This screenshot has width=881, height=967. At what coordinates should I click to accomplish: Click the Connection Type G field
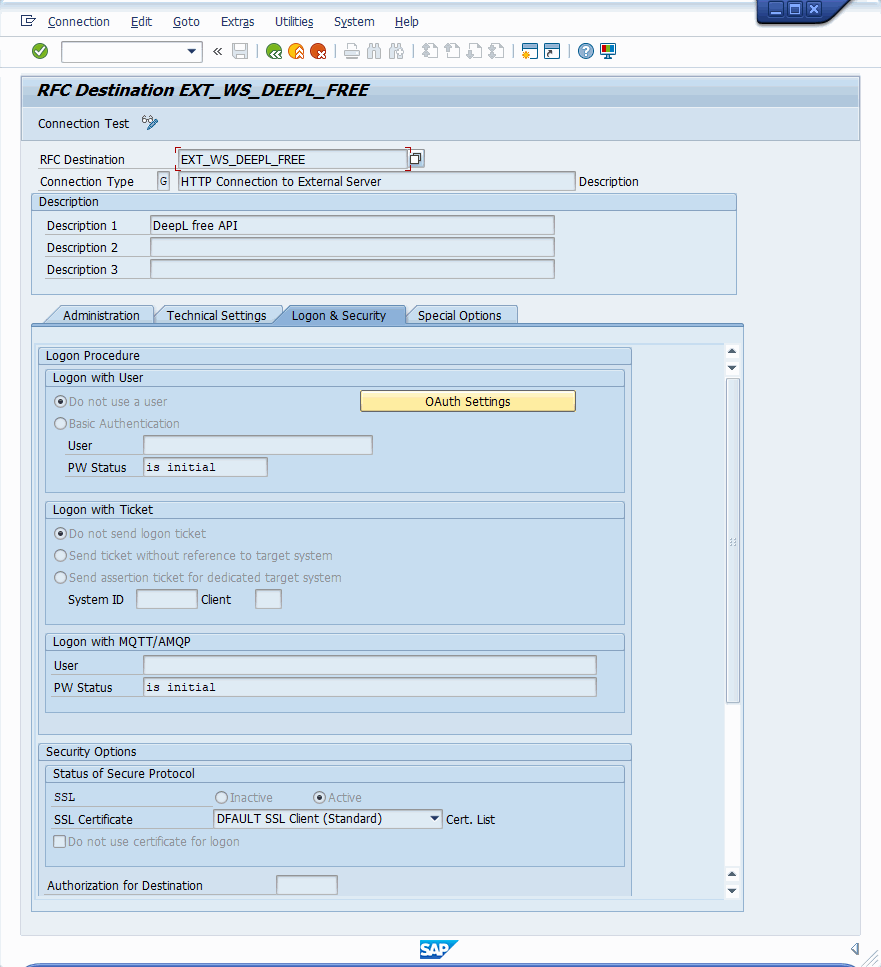163,181
